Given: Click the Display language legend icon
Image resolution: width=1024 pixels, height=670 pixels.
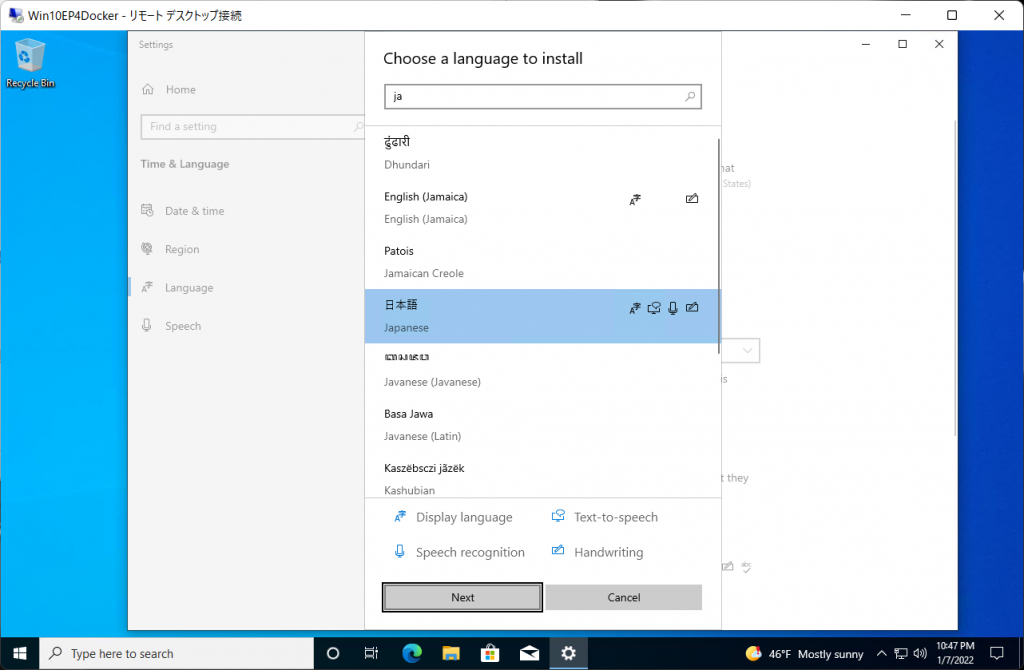Looking at the screenshot, I should 400,517.
